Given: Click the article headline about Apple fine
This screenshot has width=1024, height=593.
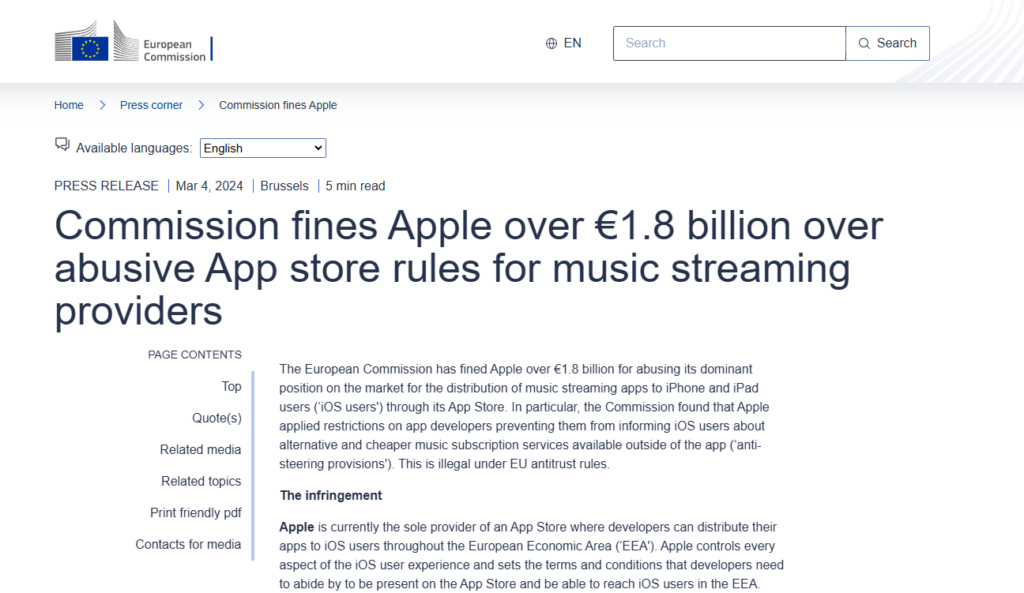Looking at the screenshot, I should (468, 268).
